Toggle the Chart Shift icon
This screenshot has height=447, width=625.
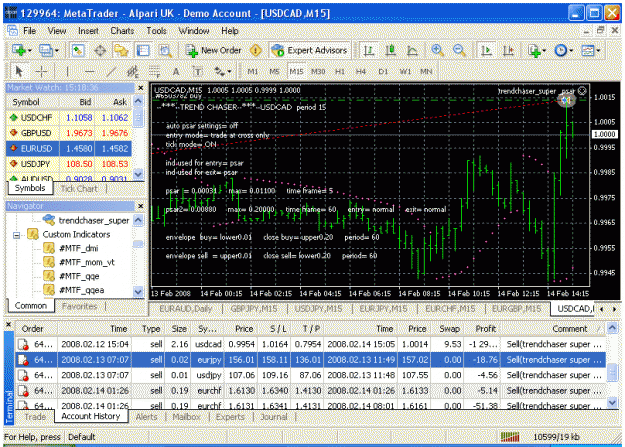507,51
